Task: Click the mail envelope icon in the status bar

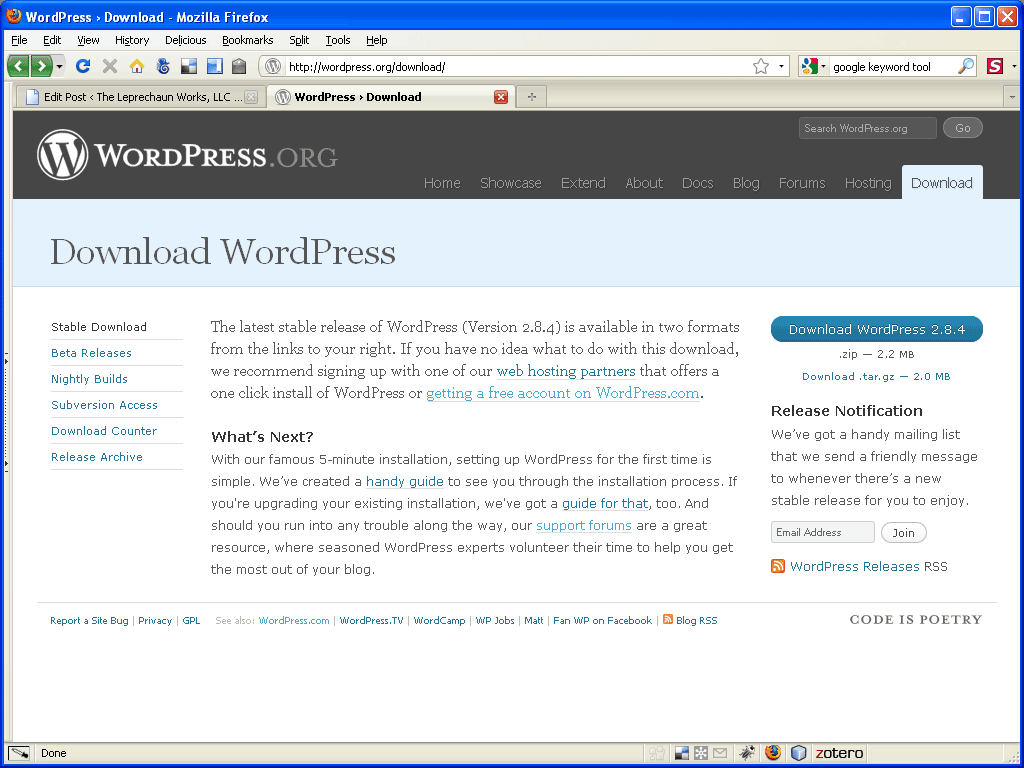Action: (x=720, y=754)
